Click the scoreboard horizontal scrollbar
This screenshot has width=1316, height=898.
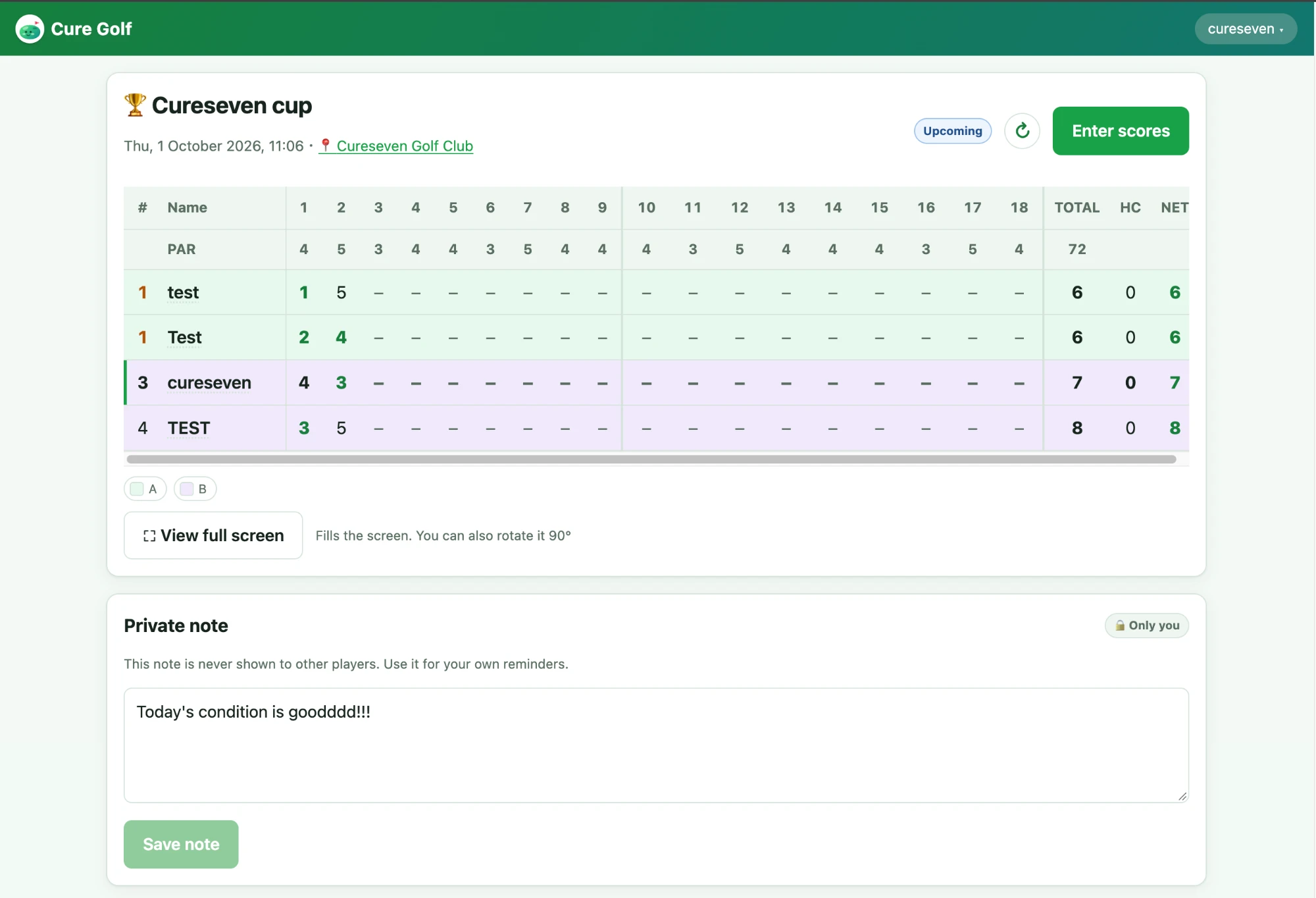pyautogui.click(x=651, y=459)
